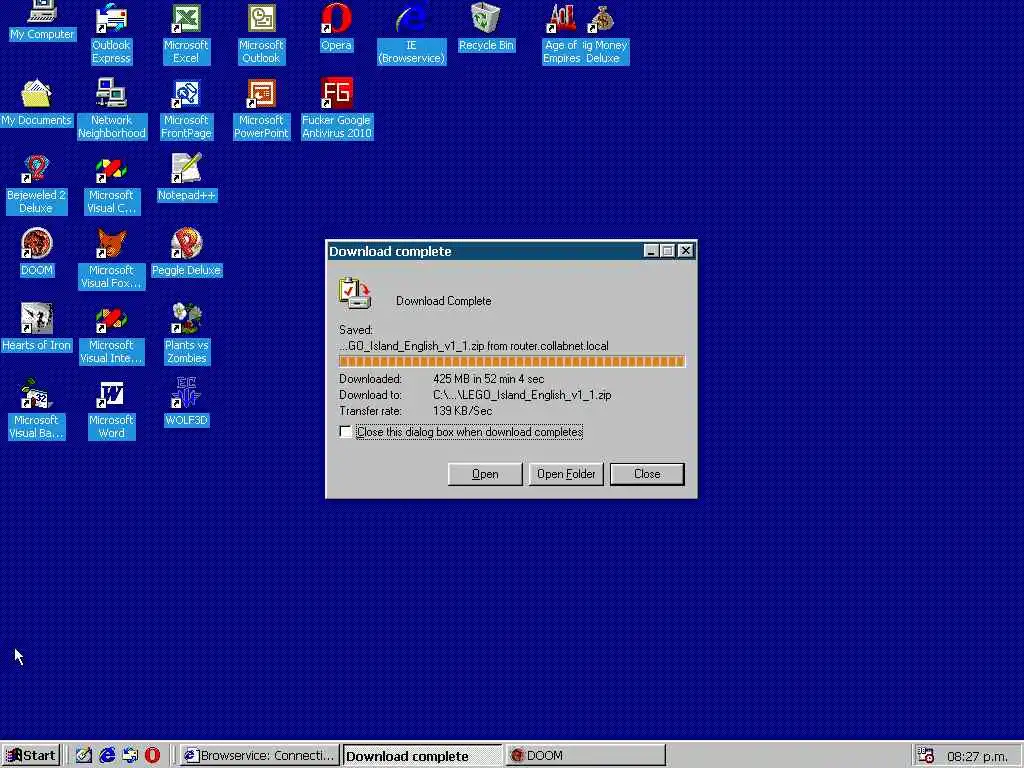Select the Microsoft PowerPoint shortcut

pos(261,108)
